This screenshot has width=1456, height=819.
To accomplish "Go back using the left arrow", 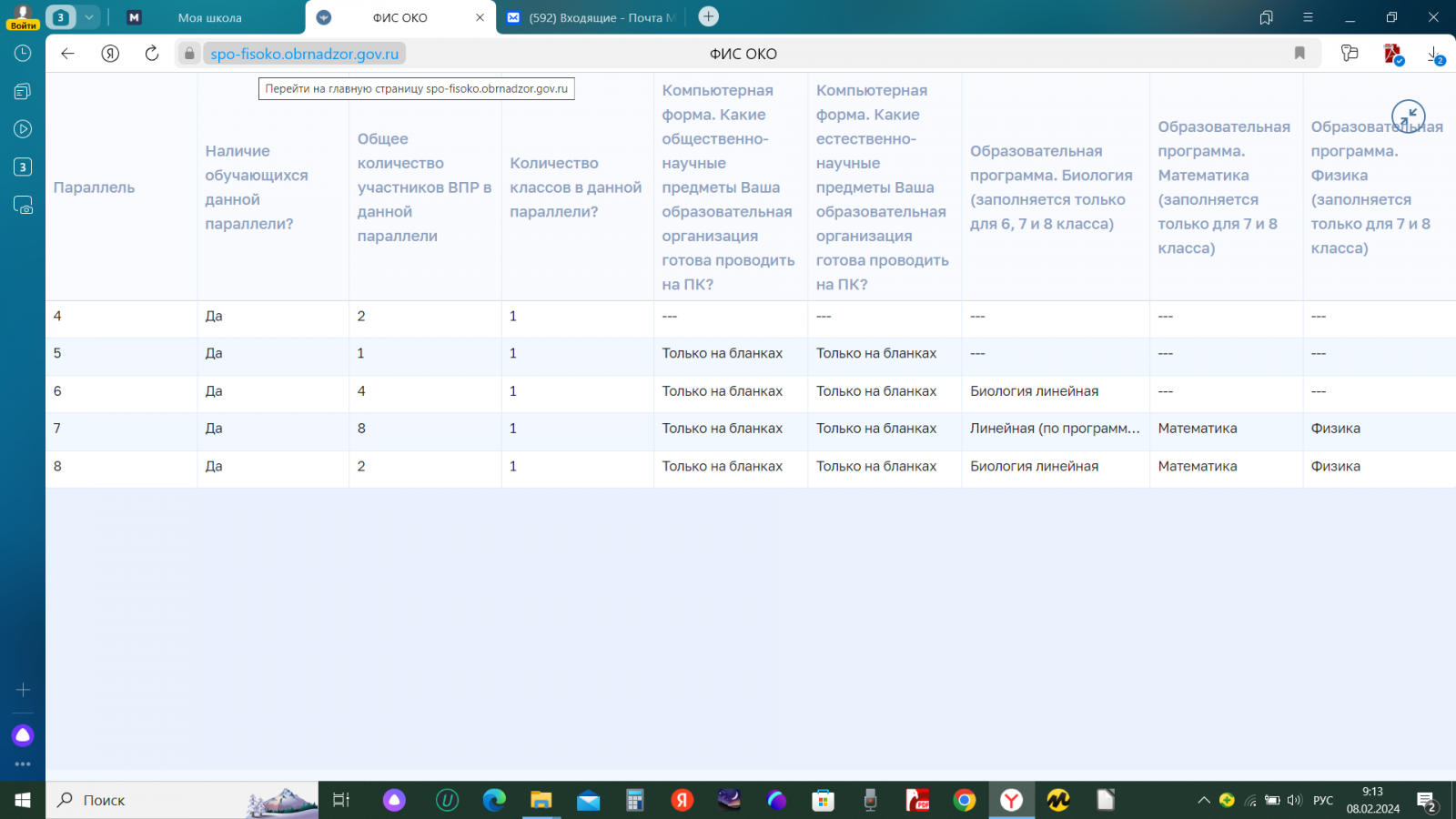I will coord(67,54).
